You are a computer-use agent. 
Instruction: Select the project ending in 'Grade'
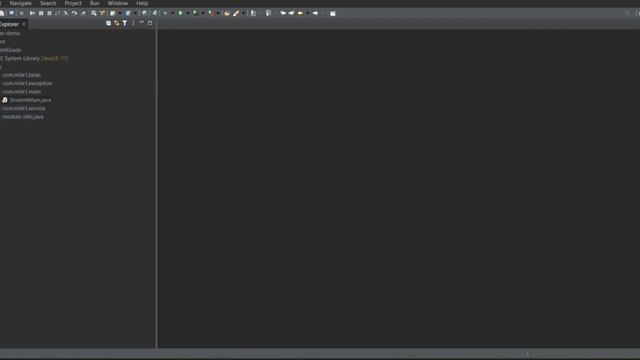coord(11,50)
